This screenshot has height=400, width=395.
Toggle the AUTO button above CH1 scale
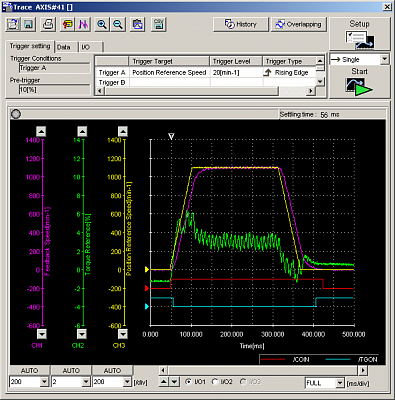(x=30, y=370)
